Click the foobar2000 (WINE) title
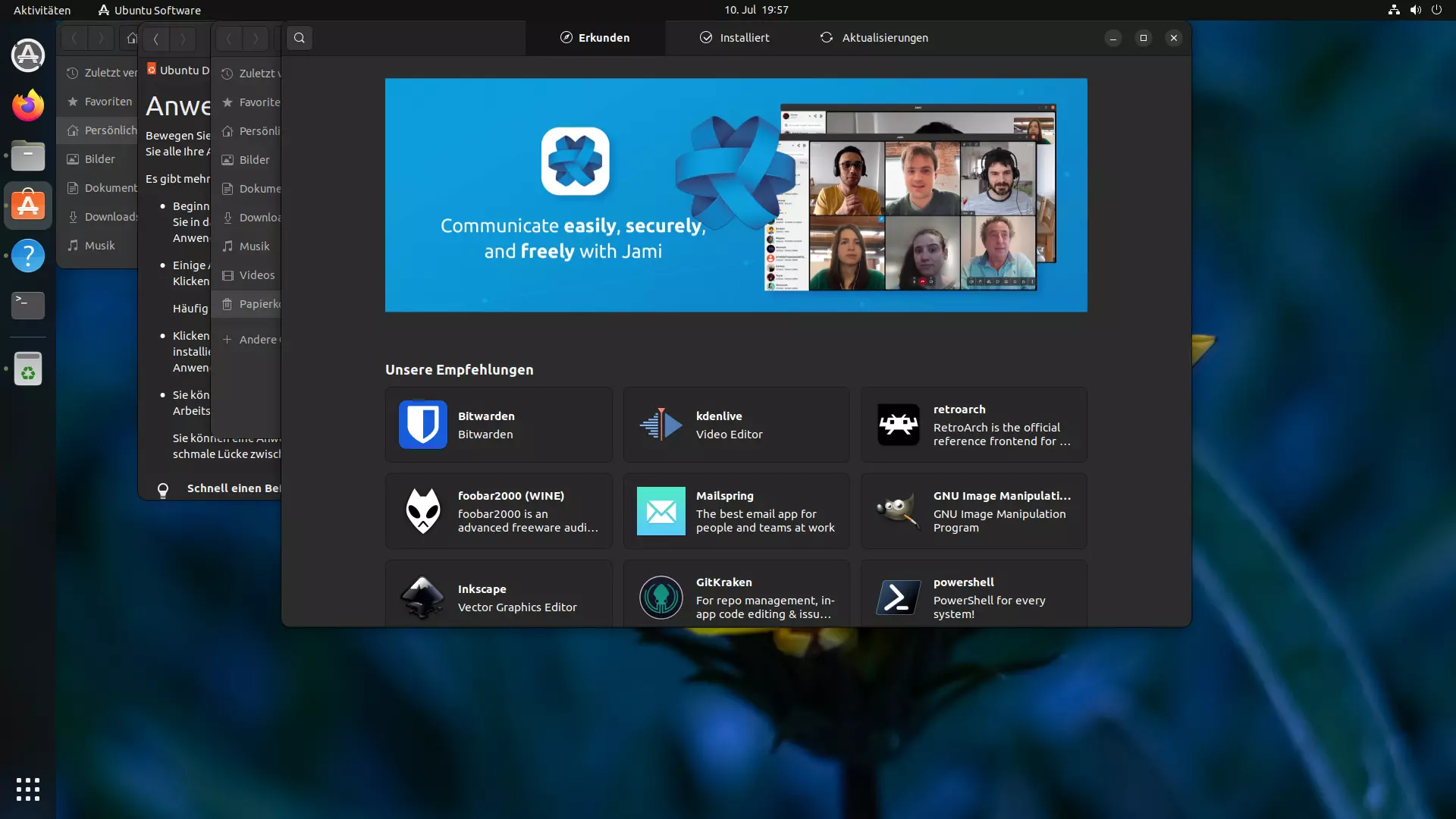This screenshot has height=819, width=1456. coord(510,496)
